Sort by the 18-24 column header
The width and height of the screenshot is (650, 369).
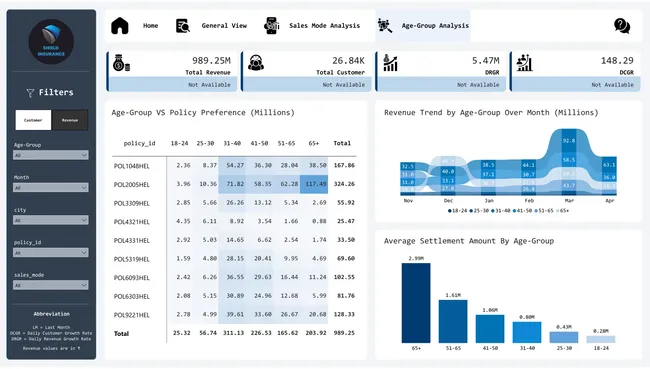(179, 143)
